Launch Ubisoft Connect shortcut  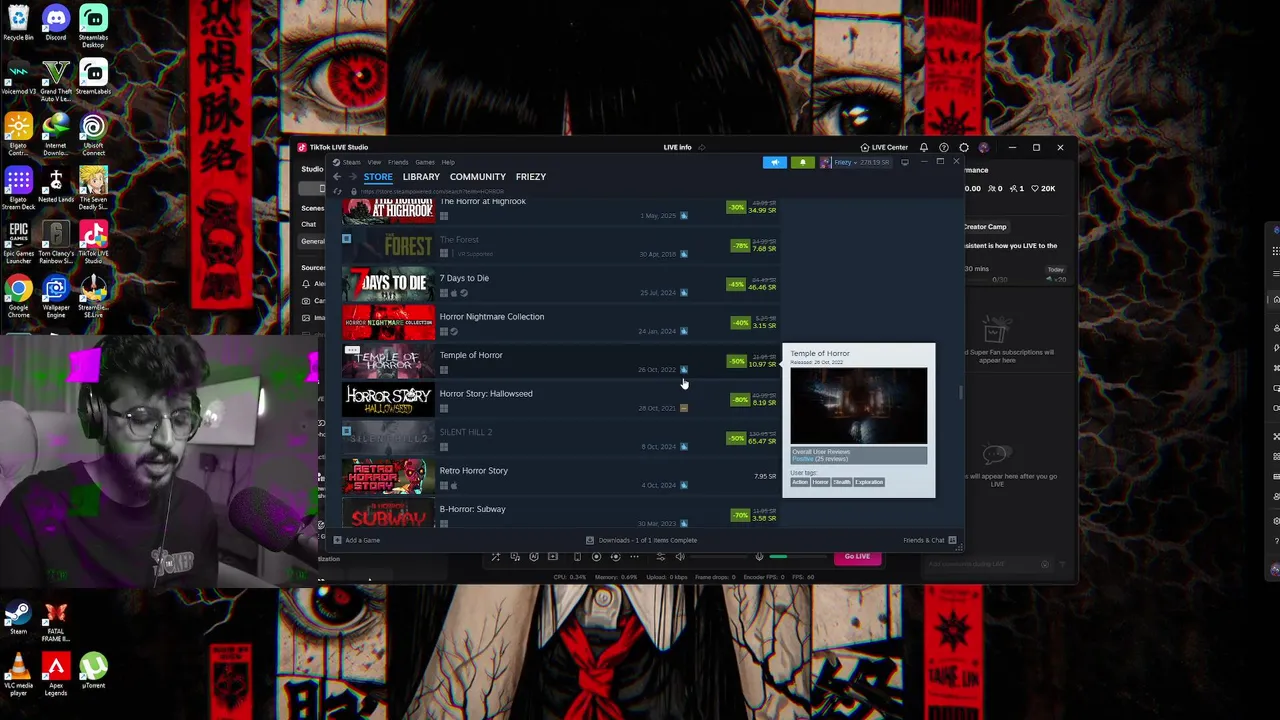click(93, 135)
